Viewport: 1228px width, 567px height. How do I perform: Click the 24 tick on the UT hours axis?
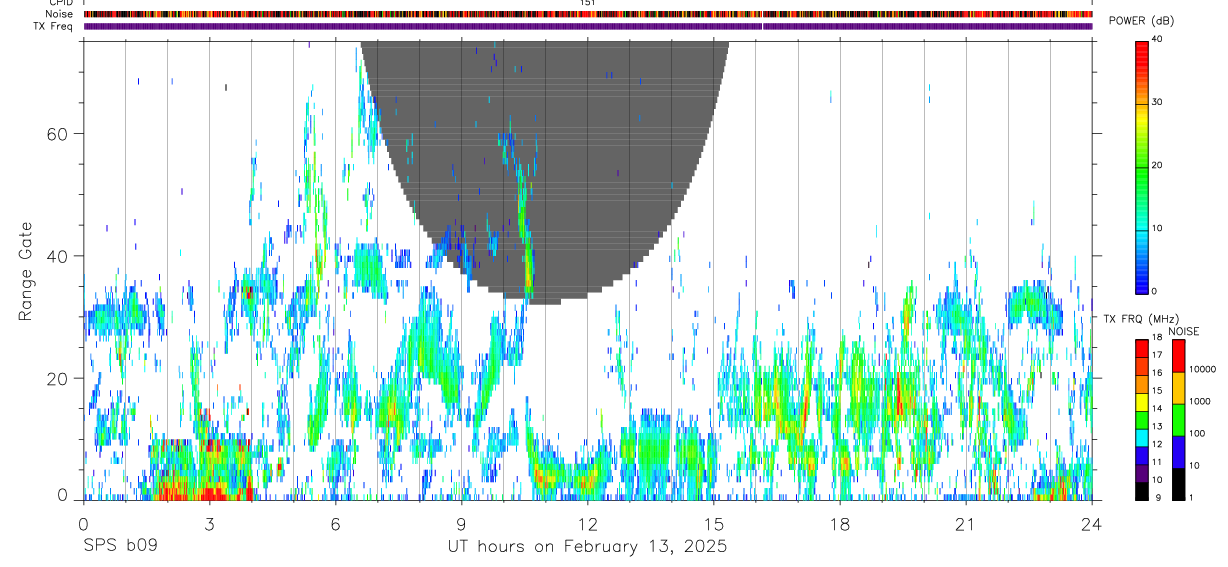[1092, 524]
